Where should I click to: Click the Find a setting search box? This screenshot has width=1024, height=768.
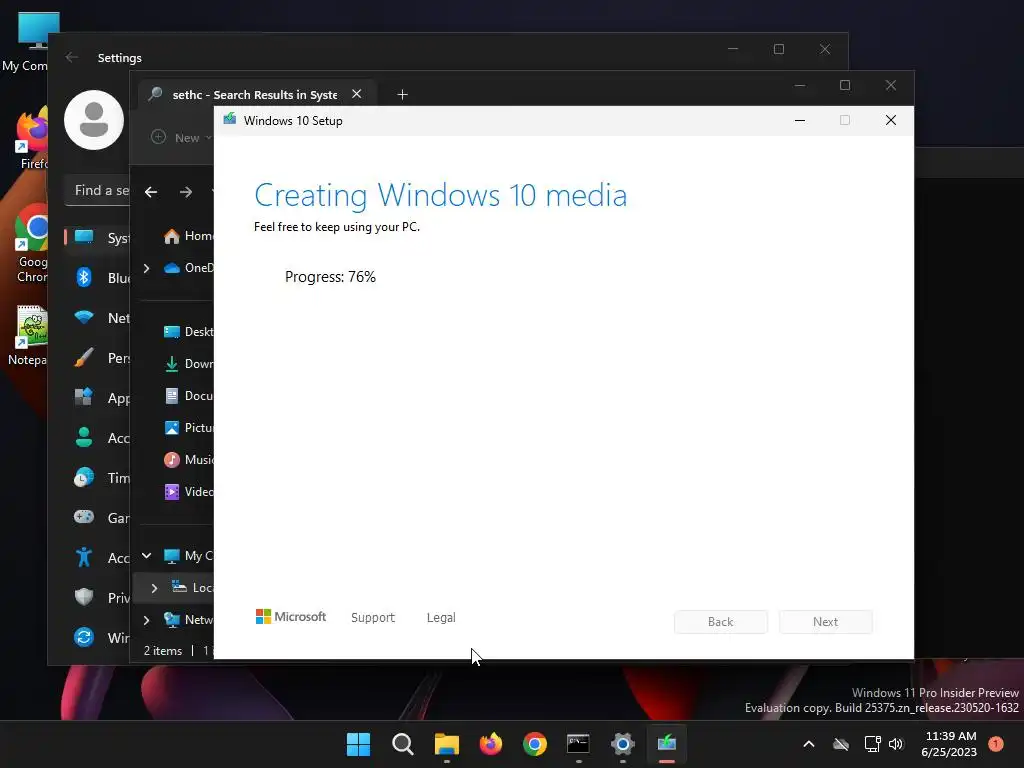(x=98, y=191)
